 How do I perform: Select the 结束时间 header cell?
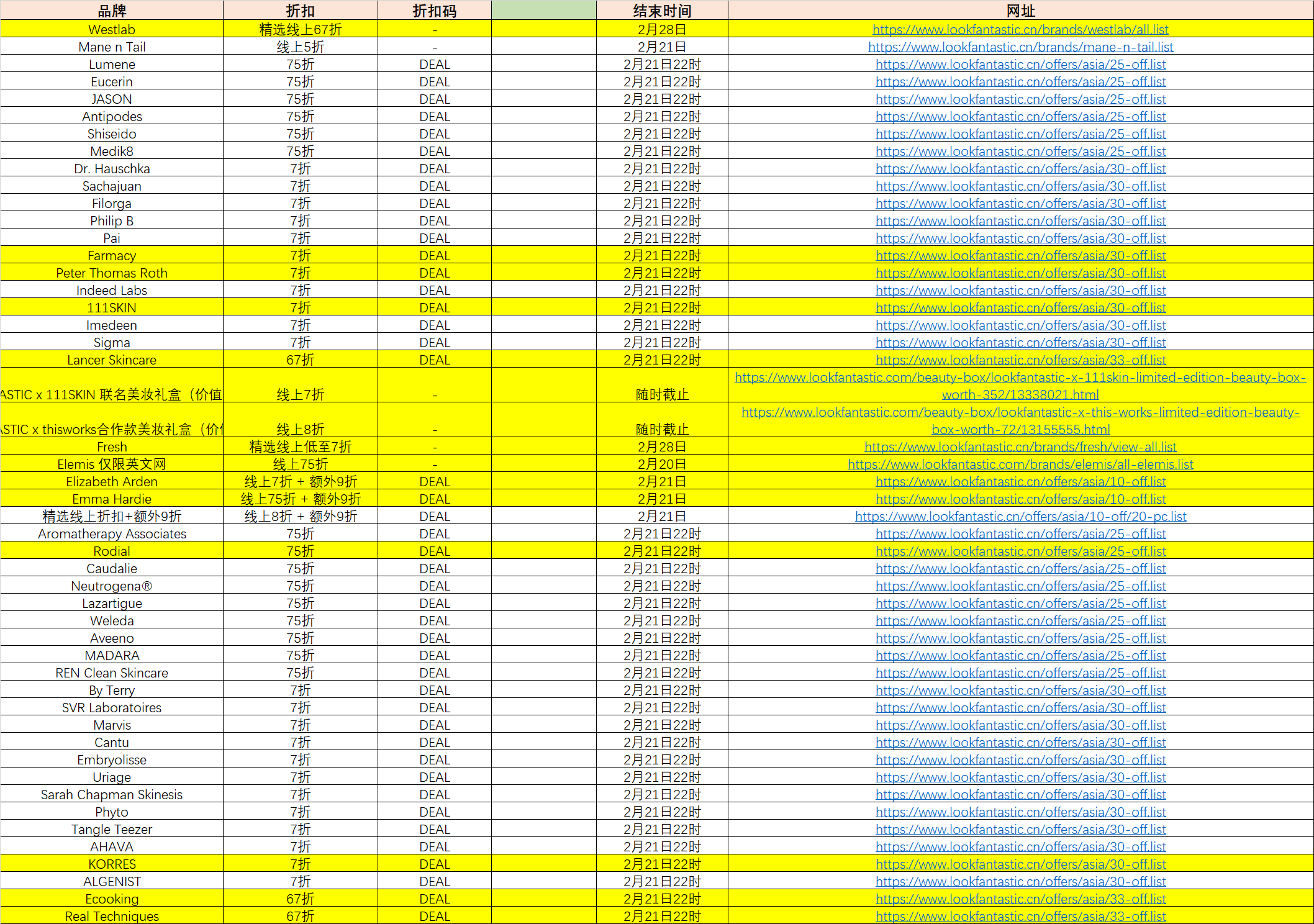[x=662, y=11]
